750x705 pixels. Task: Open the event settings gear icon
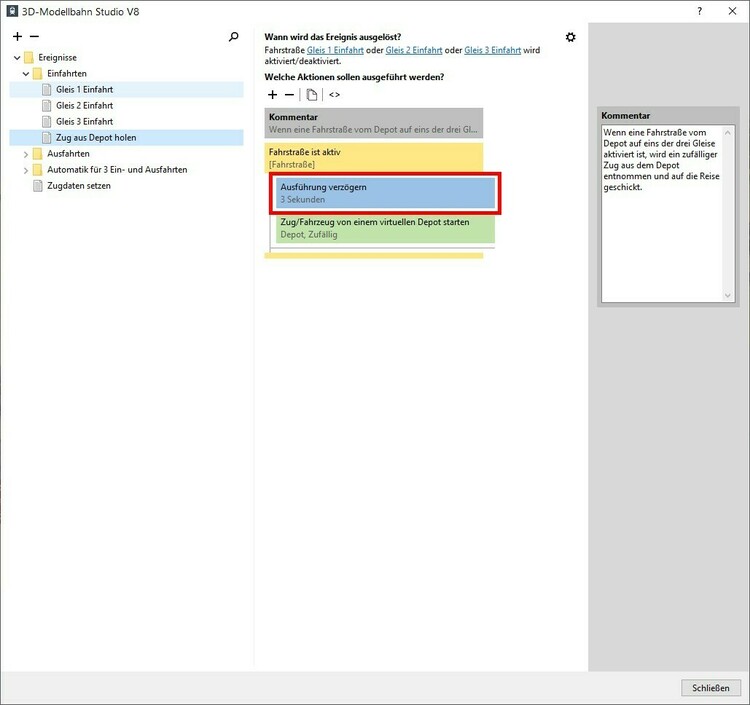(x=570, y=37)
